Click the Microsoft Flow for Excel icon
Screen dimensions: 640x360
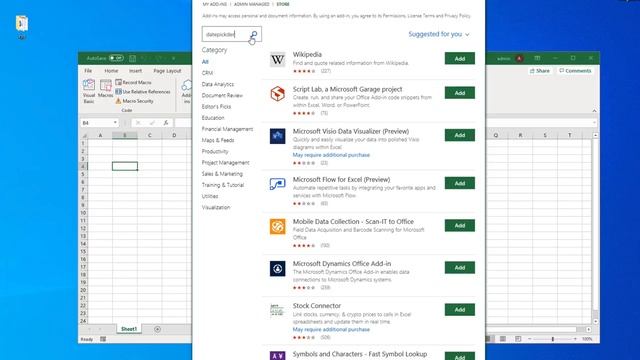click(x=278, y=184)
